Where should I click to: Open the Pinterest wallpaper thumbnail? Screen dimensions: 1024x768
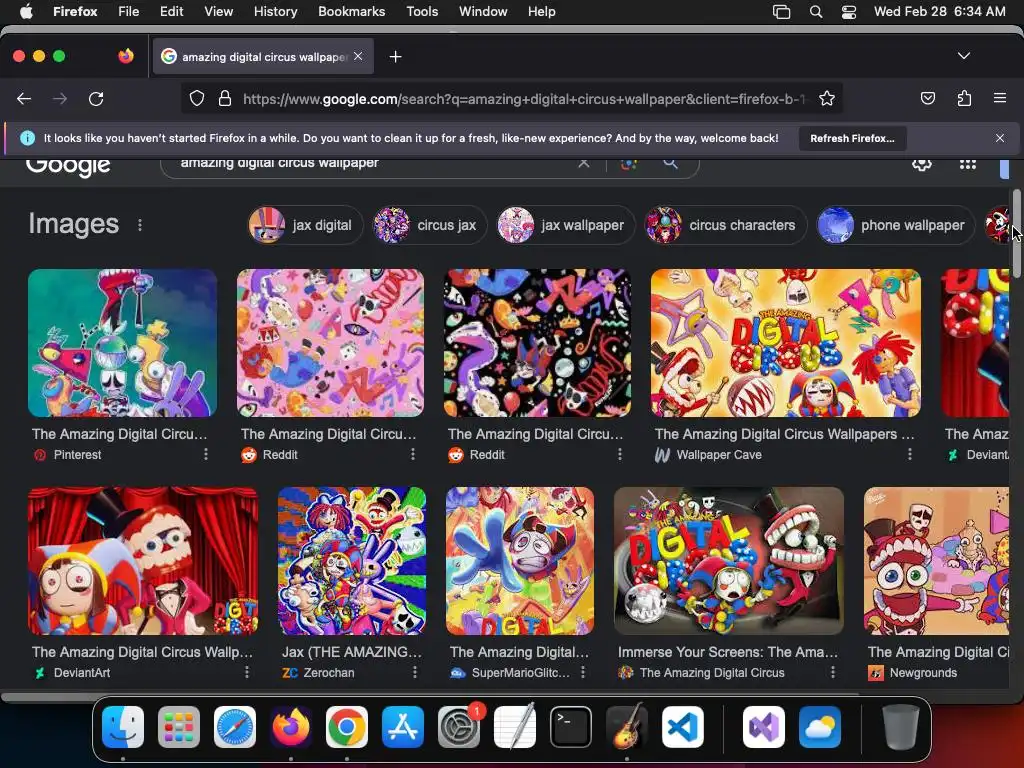pyautogui.click(x=122, y=343)
